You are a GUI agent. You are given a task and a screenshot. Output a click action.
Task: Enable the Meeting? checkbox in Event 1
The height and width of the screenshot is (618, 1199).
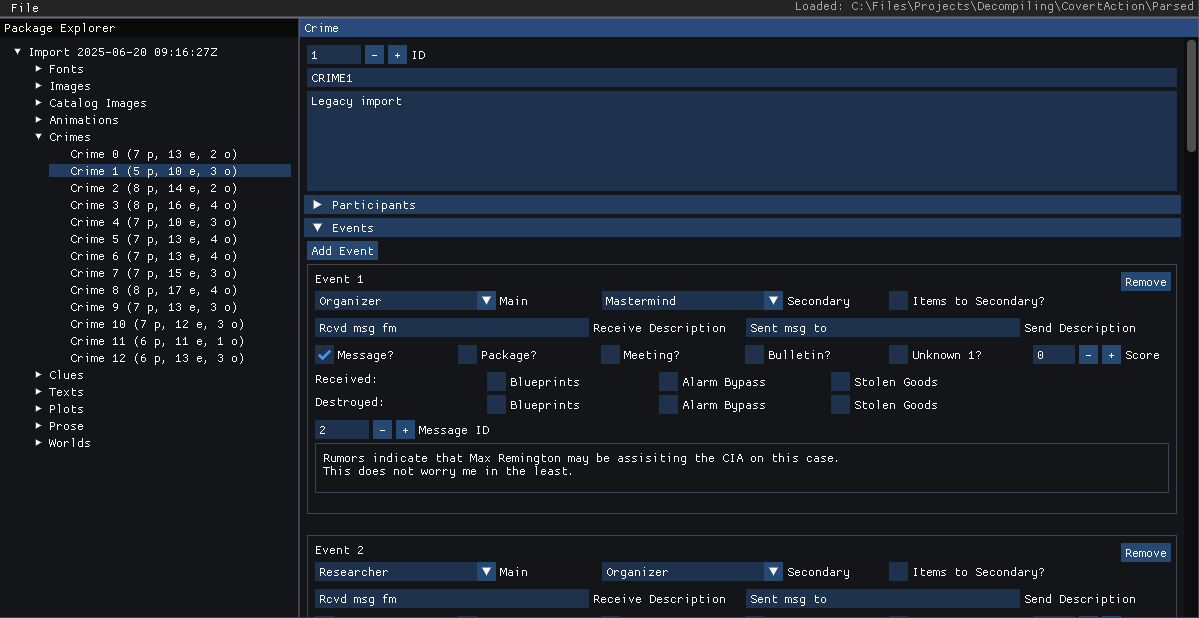[x=610, y=355]
